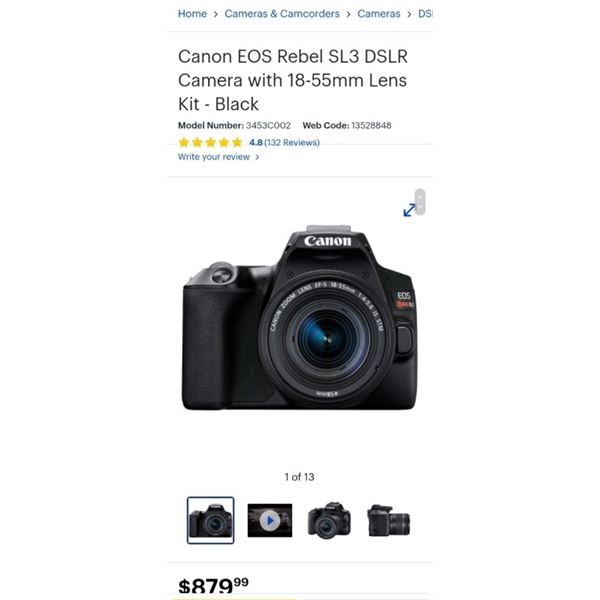Click the Canon EOS Rebel SL3 product title
The width and height of the screenshot is (600, 600).
293,80
